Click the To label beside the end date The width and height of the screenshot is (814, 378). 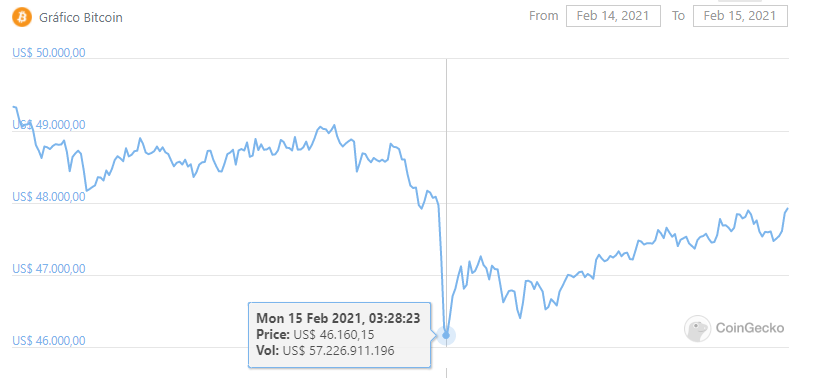(x=679, y=16)
